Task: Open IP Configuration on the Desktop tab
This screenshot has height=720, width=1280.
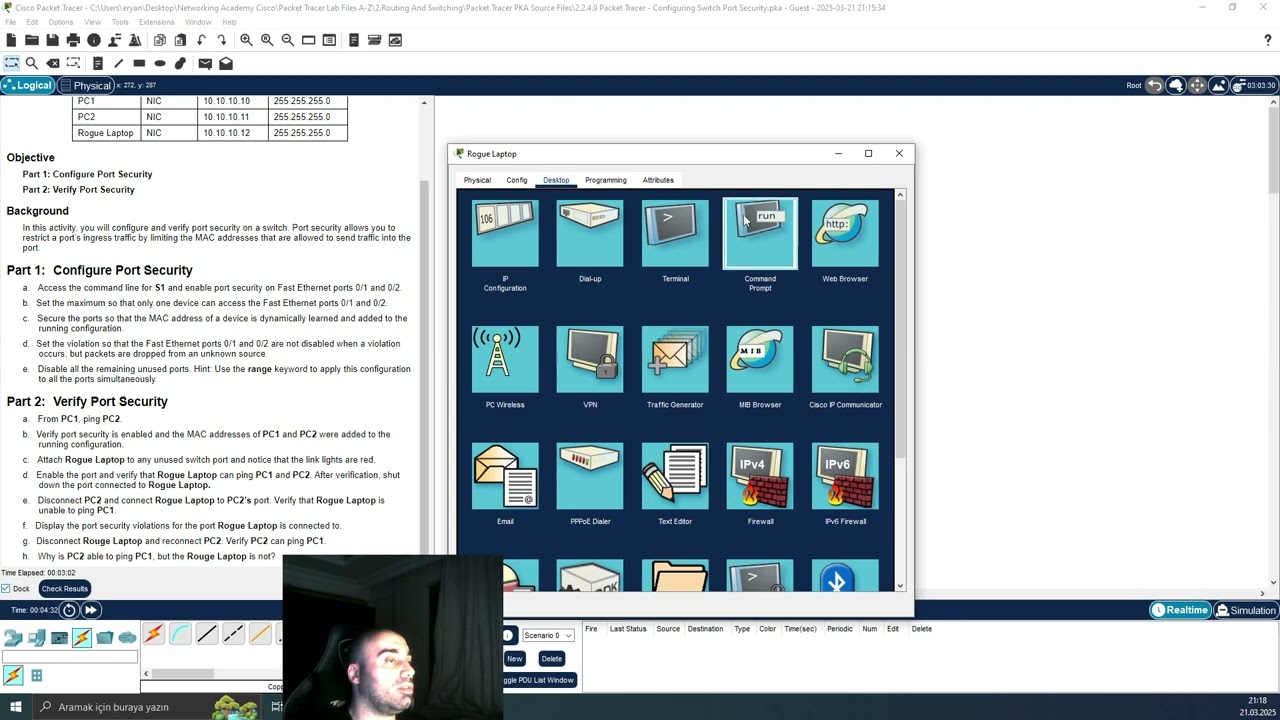Action: pyautogui.click(x=505, y=234)
